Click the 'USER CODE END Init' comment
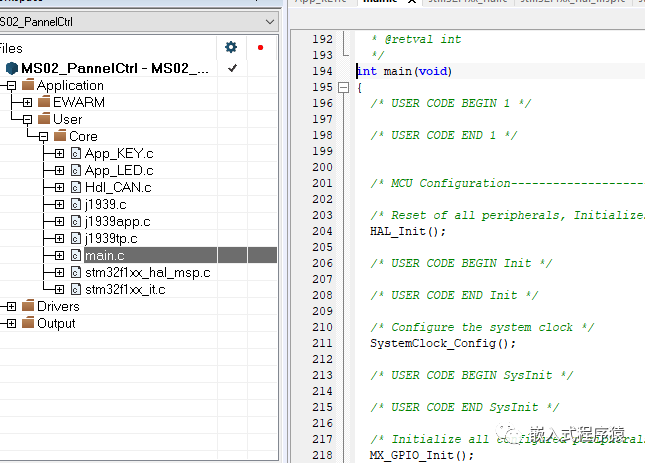 454,295
